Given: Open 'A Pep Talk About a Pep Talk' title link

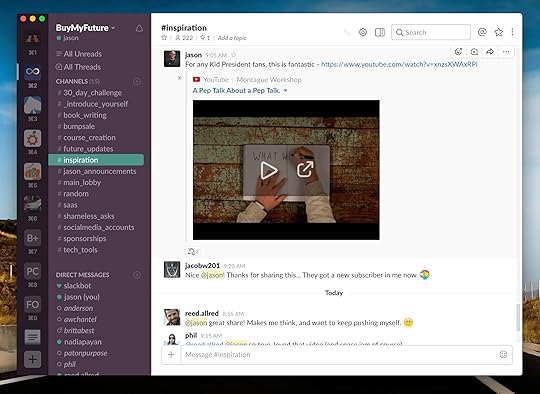Looking at the screenshot, I should pyautogui.click(x=236, y=91).
